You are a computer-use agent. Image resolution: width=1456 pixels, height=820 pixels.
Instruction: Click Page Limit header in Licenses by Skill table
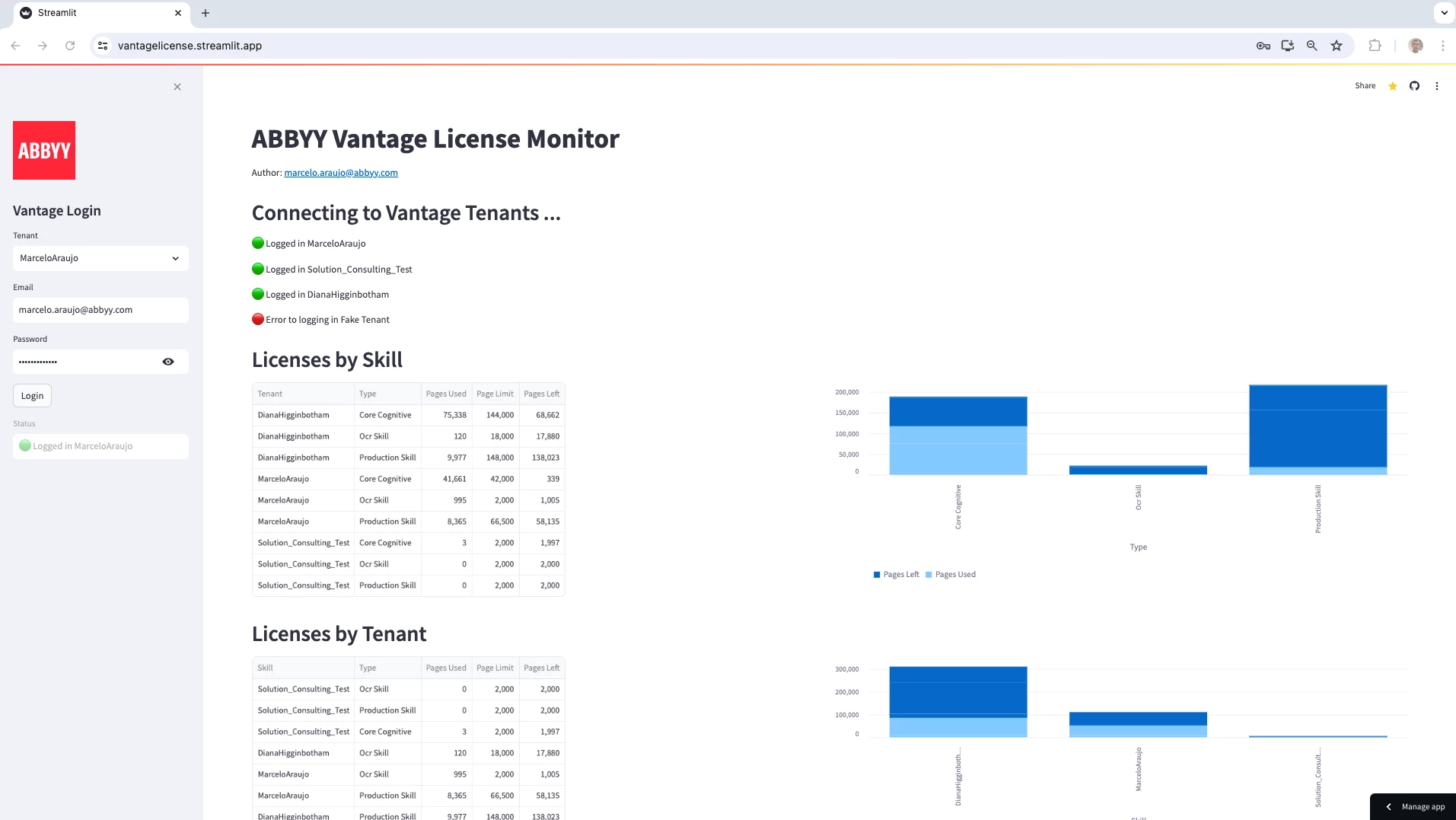pyautogui.click(x=495, y=394)
